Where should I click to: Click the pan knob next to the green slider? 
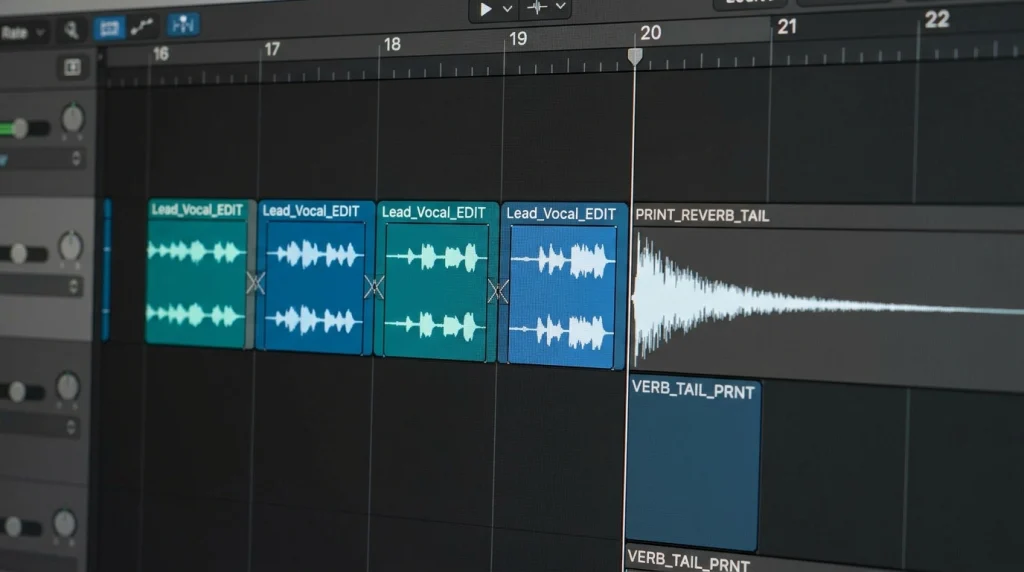pyautogui.click(x=72, y=118)
